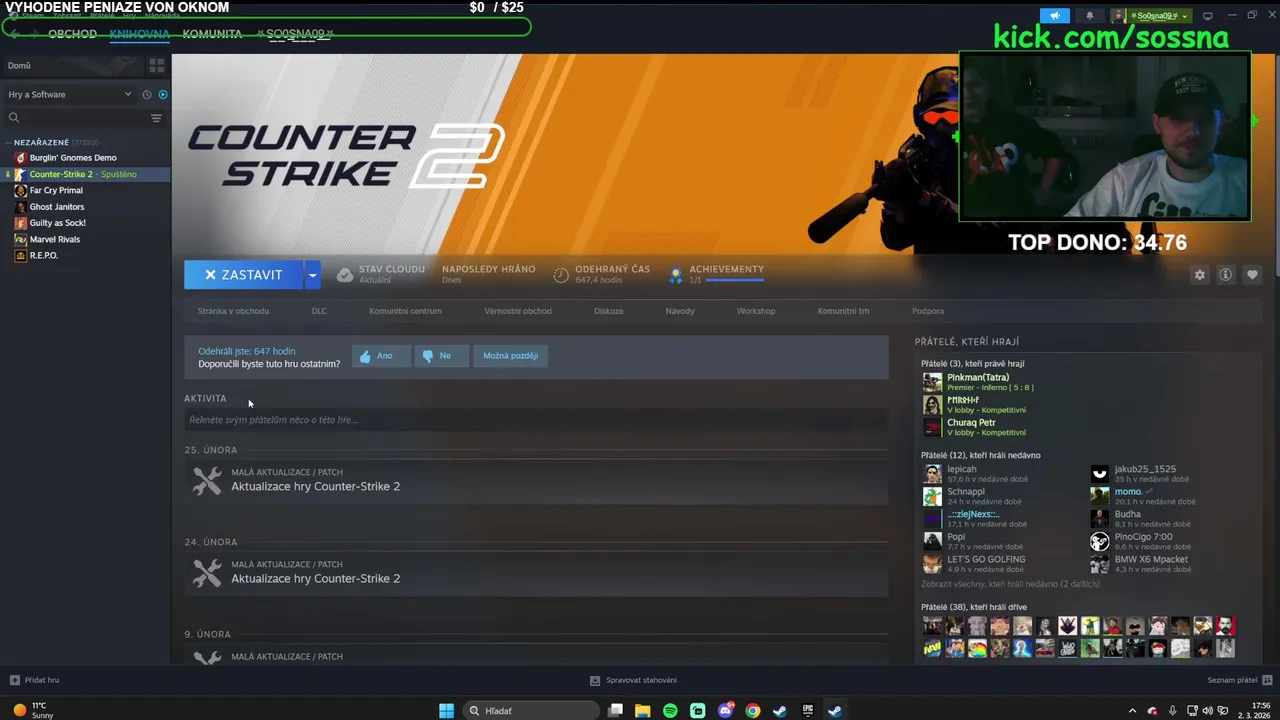Open the Diskuze tab
The width and height of the screenshot is (1280, 720).
click(608, 311)
